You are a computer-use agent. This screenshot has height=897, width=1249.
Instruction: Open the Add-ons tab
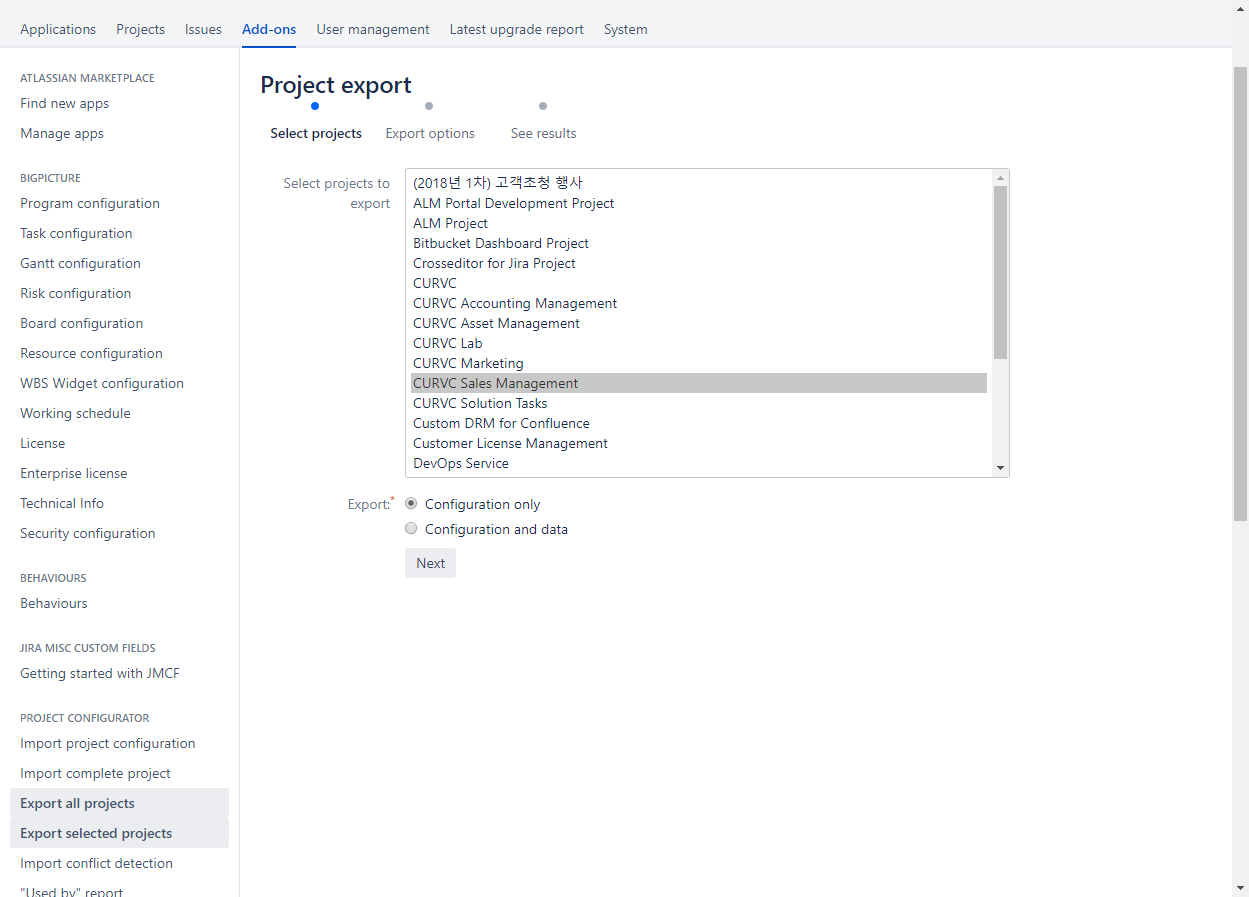(269, 29)
